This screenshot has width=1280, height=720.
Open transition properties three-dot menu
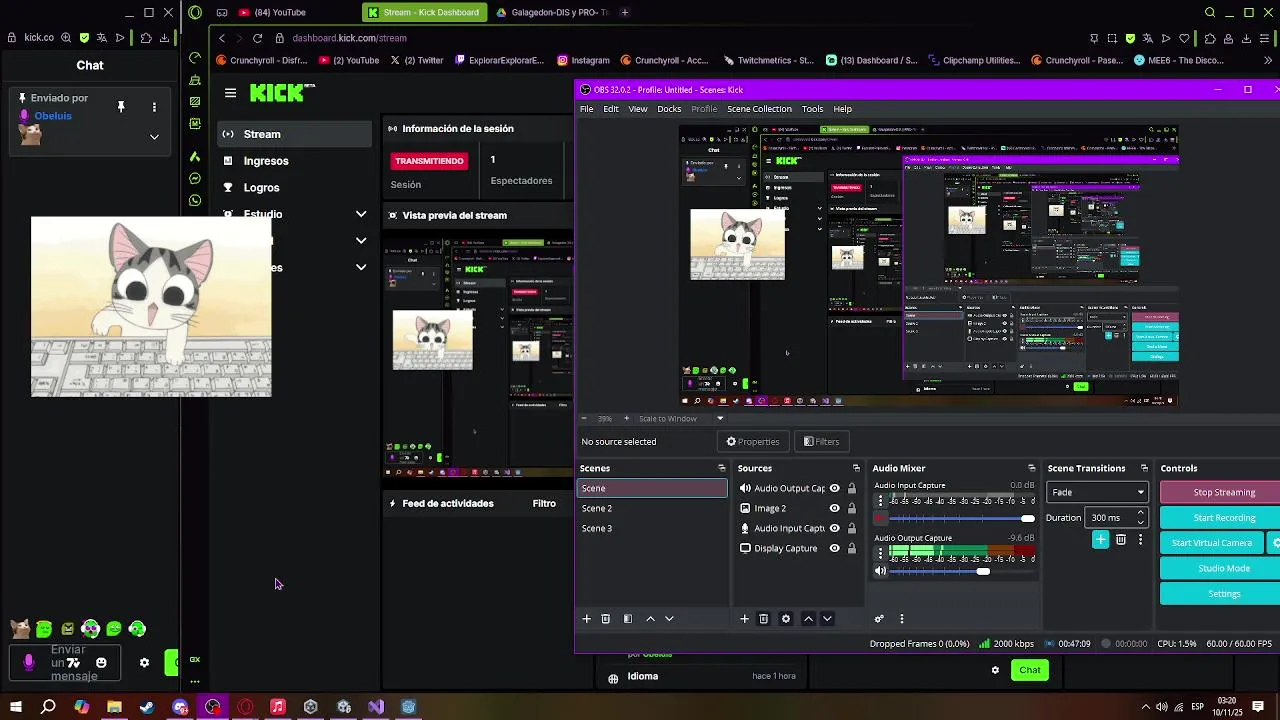1140,539
